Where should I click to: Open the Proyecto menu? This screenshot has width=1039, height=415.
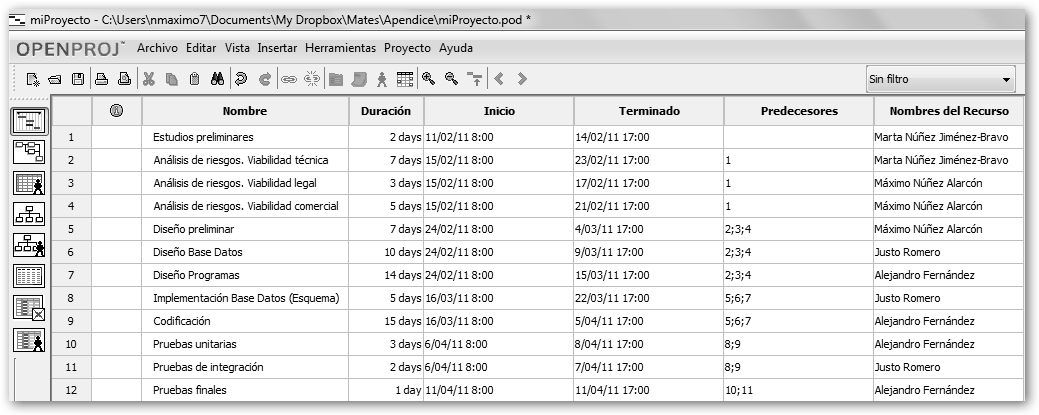point(407,47)
